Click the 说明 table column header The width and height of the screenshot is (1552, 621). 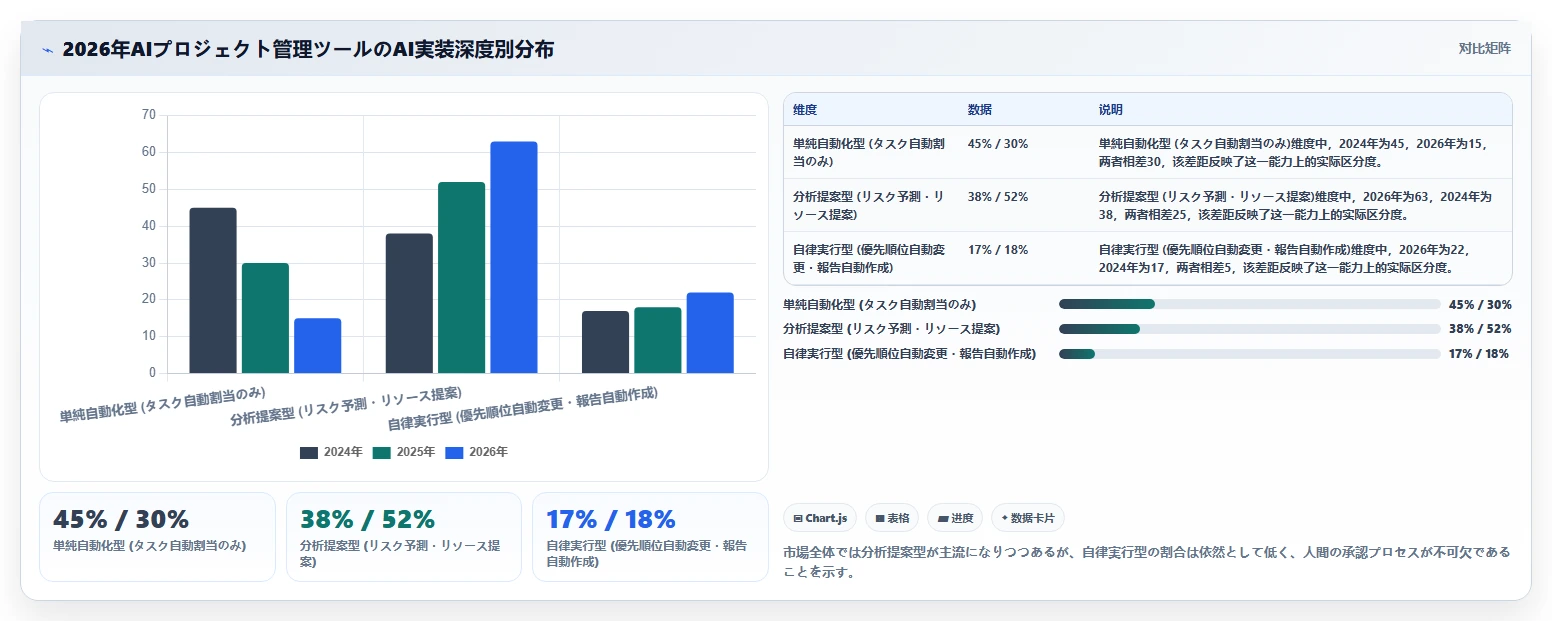[1111, 109]
